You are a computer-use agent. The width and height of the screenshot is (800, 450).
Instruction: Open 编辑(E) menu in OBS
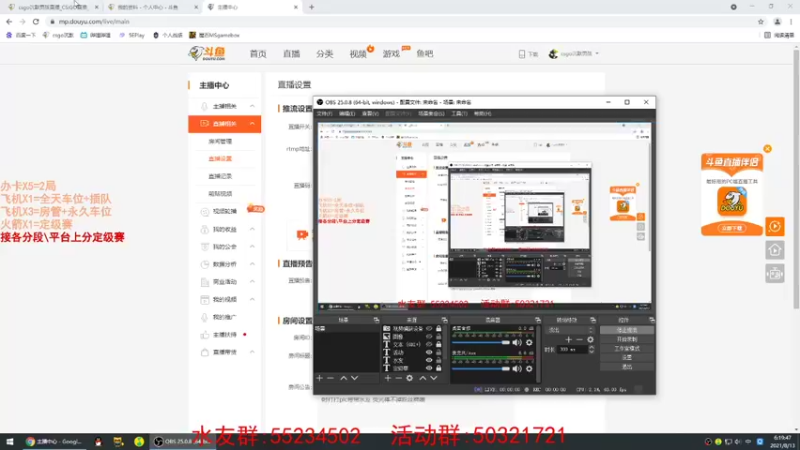click(347, 114)
